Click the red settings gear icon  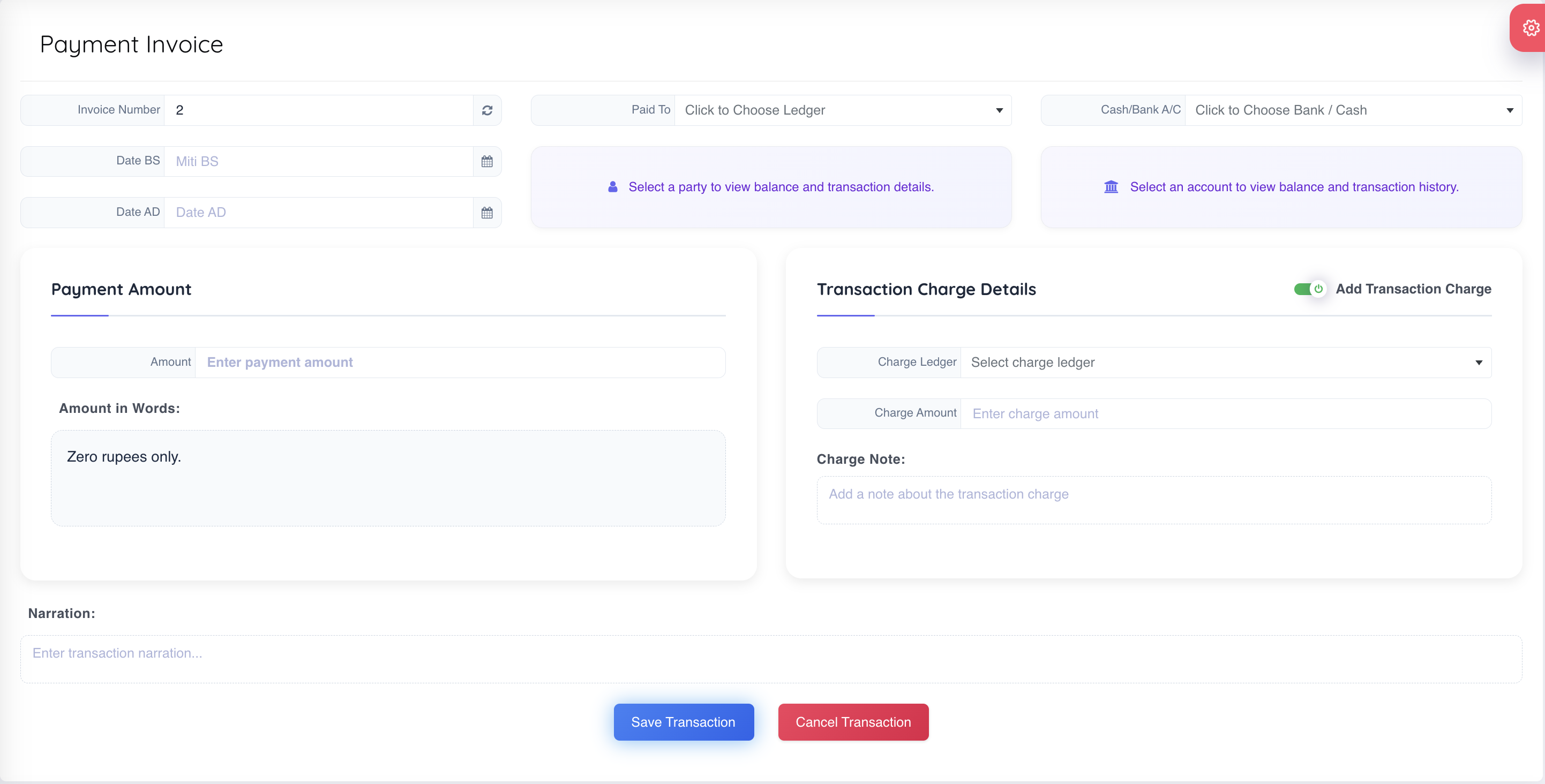[x=1530, y=27]
